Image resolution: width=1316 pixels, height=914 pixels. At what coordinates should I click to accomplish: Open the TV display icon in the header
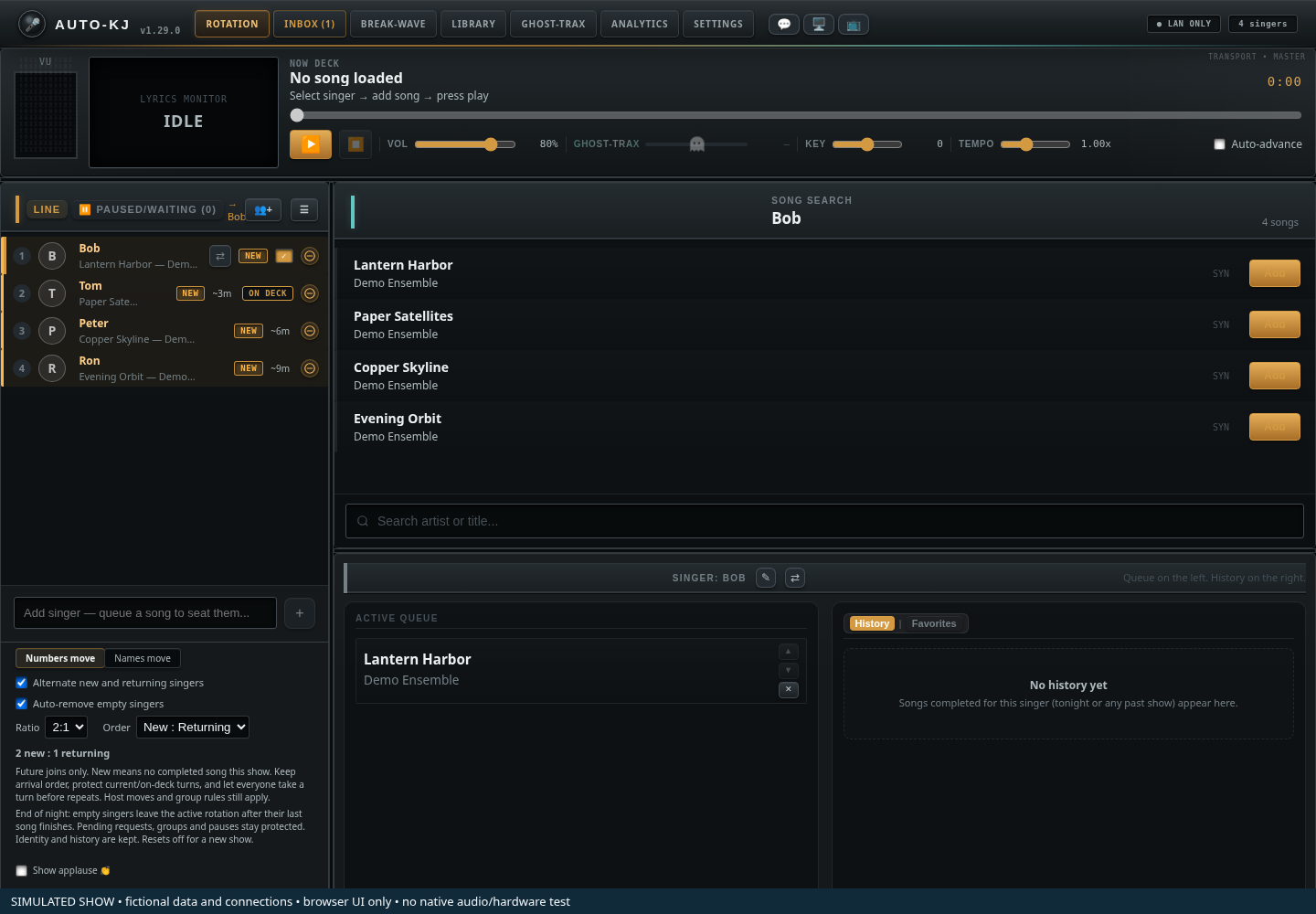coord(854,25)
